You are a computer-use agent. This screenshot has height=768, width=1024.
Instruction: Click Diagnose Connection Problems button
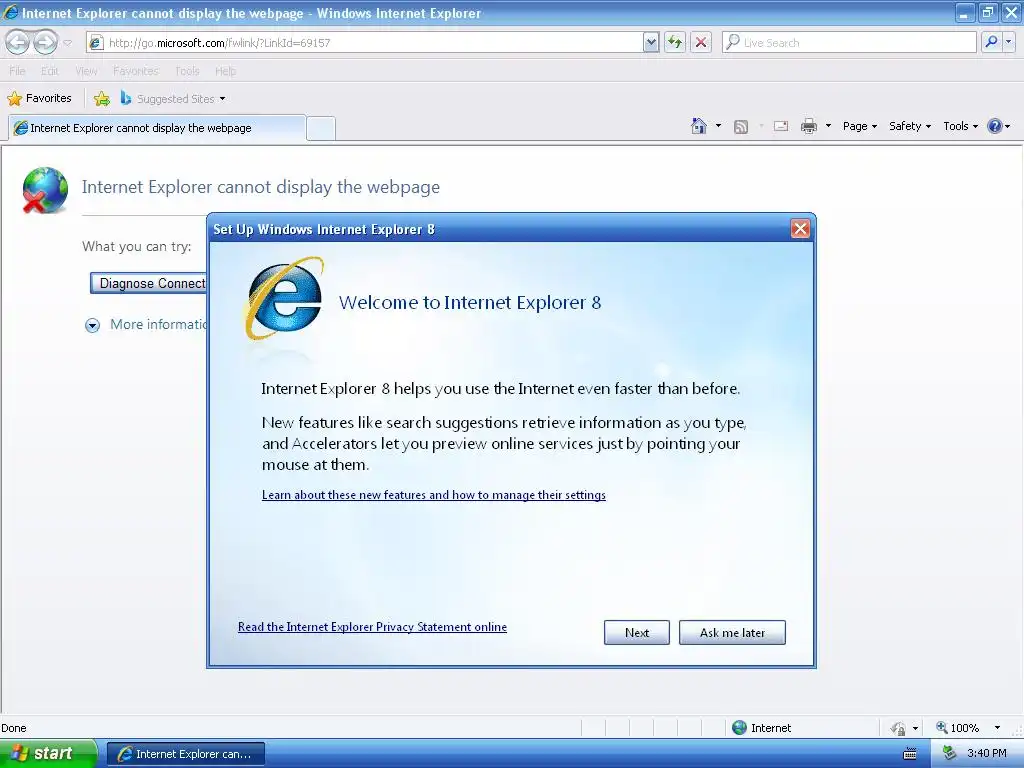coord(148,283)
